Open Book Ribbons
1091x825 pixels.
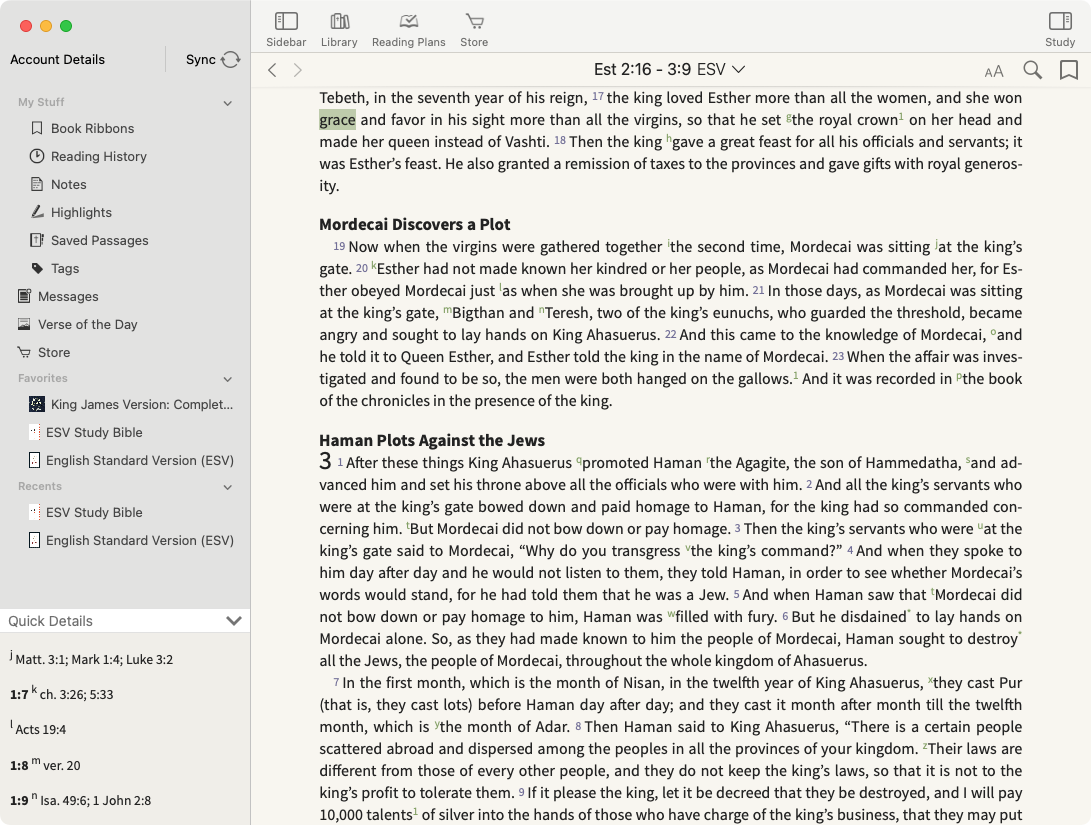pos(82,128)
